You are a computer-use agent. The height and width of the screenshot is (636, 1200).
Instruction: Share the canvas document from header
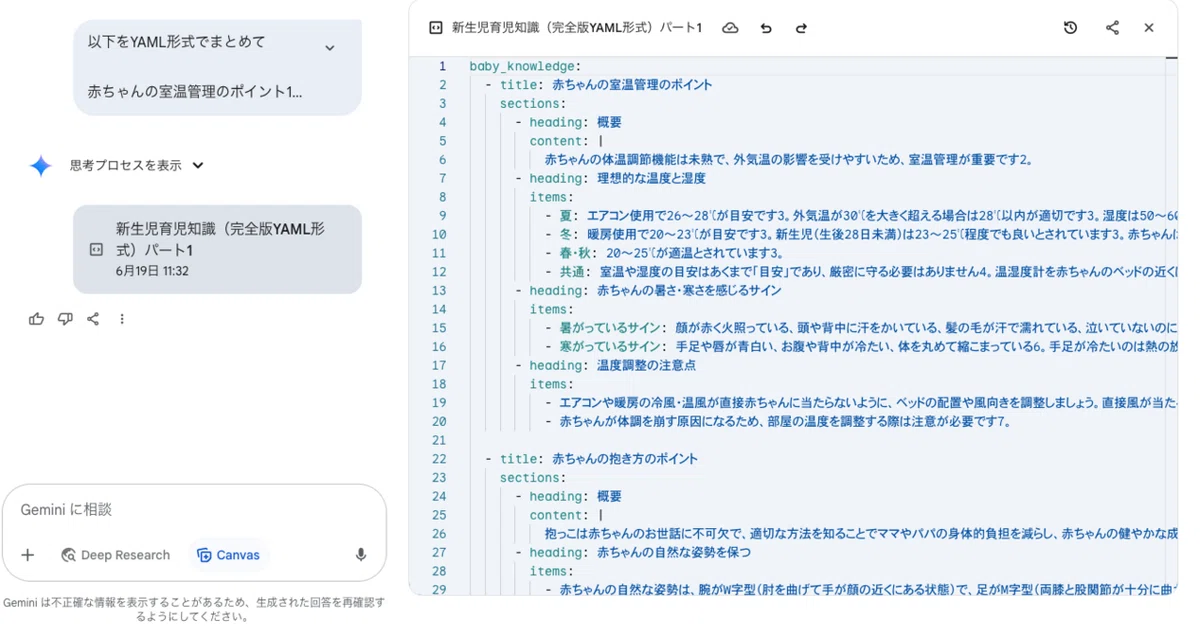coord(1112,28)
